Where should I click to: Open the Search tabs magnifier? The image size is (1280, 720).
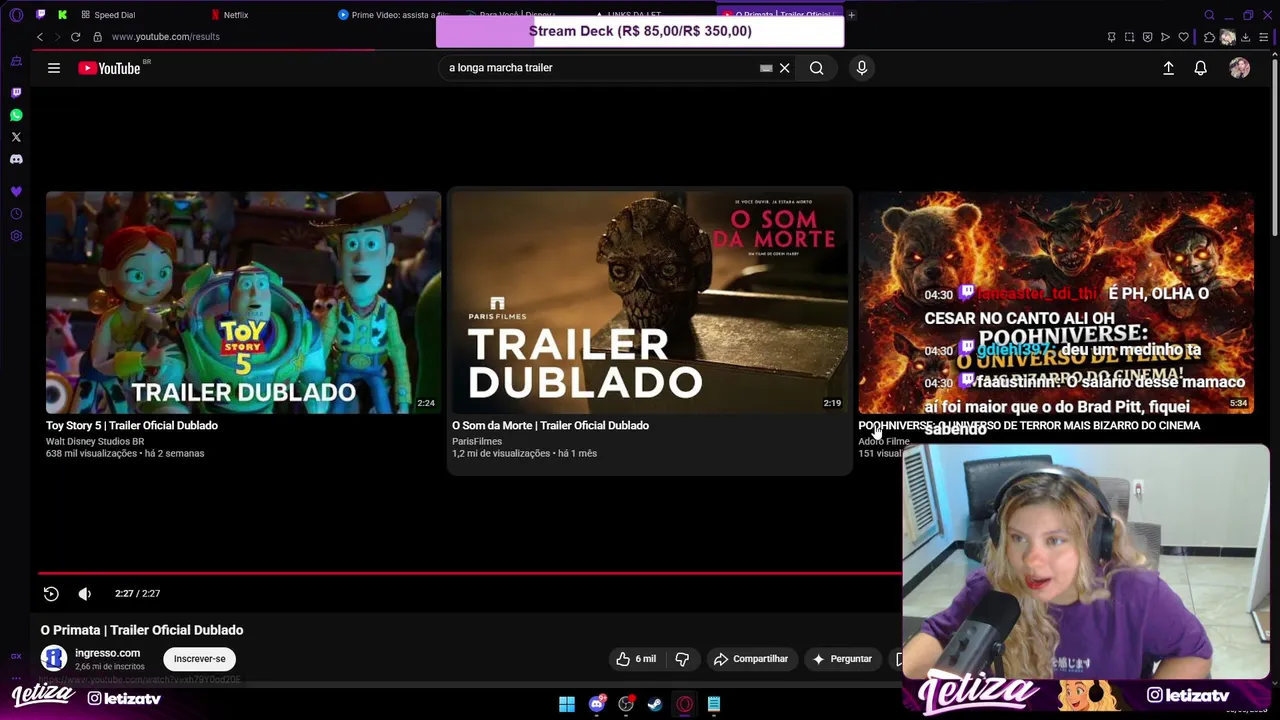(x=1209, y=15)
